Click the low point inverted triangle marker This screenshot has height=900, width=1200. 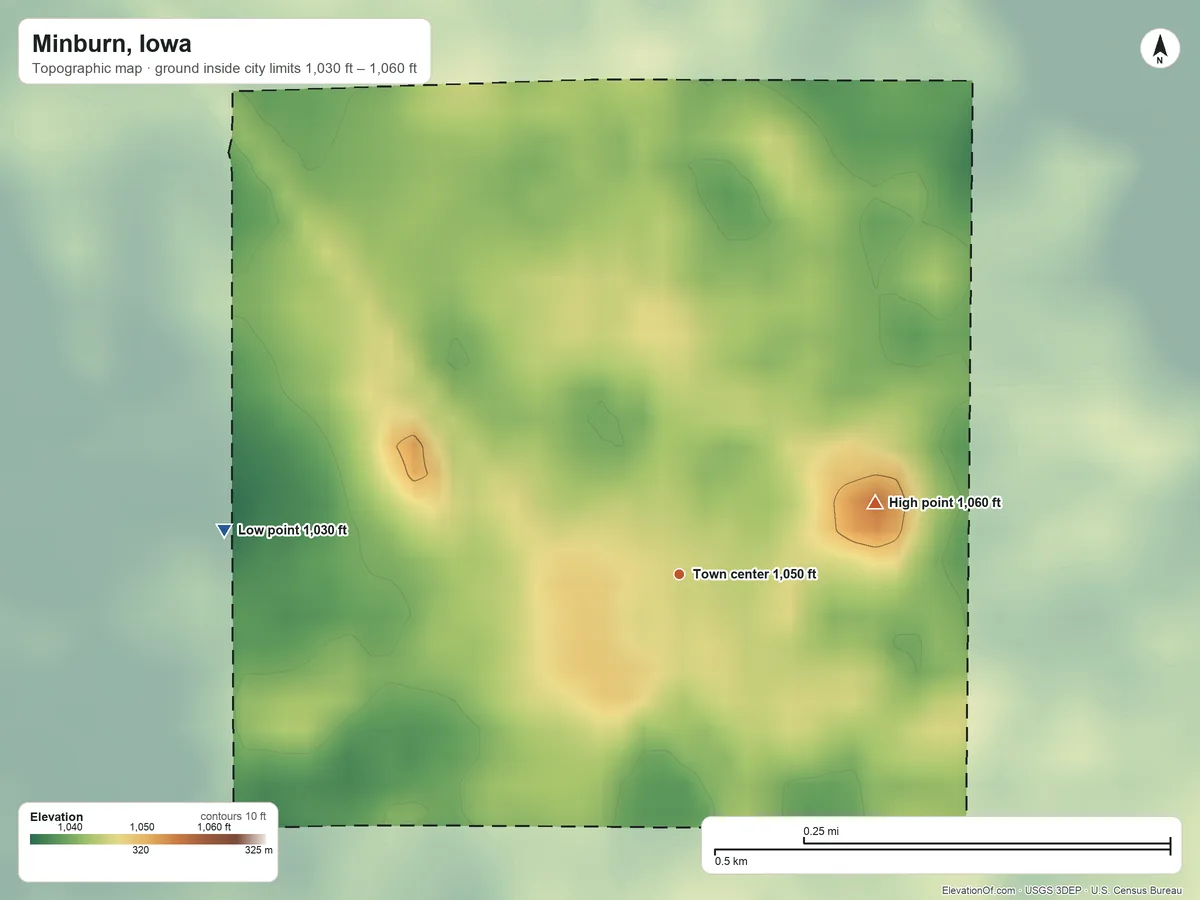(224, 531)
